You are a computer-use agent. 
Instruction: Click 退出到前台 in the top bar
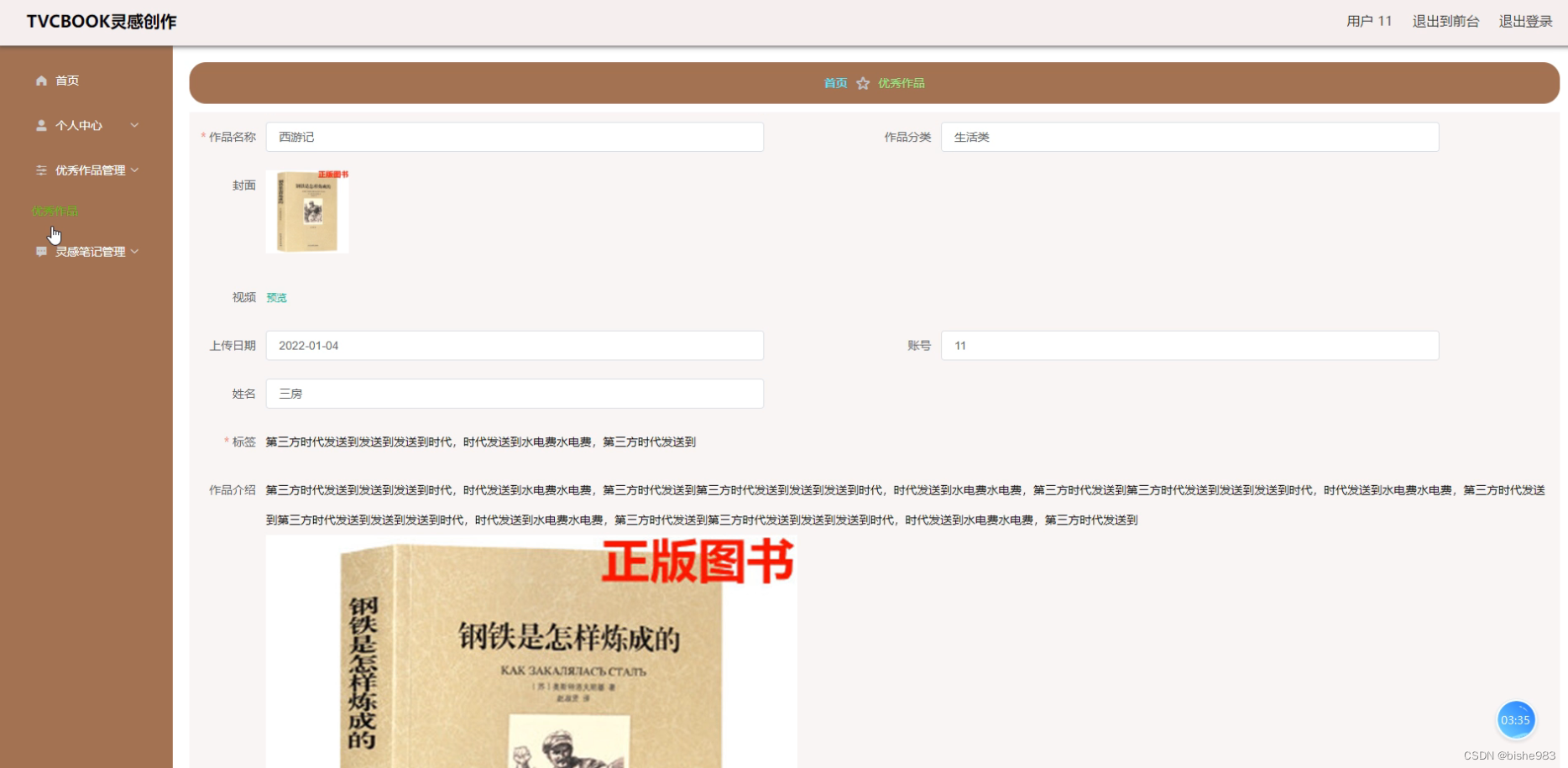(x=1445, y=21)
